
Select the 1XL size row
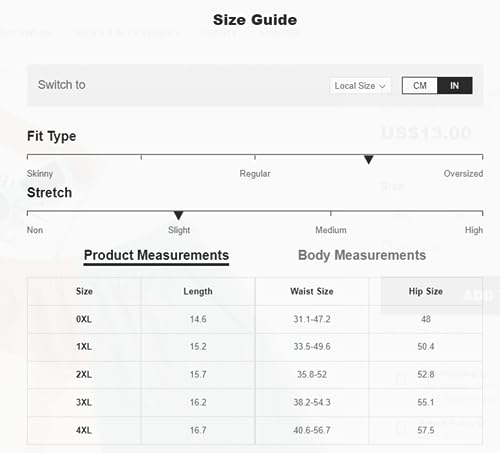point(255,347)
